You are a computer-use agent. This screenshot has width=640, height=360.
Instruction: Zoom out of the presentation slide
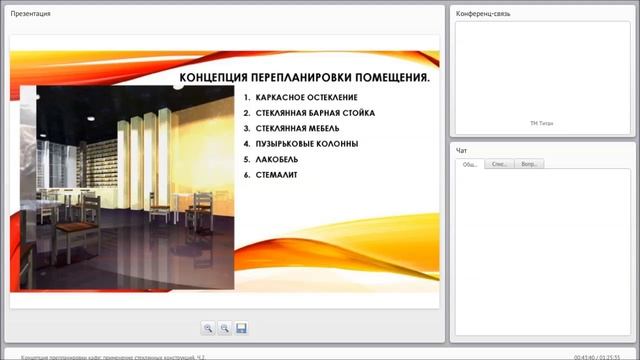click(224, 328)
